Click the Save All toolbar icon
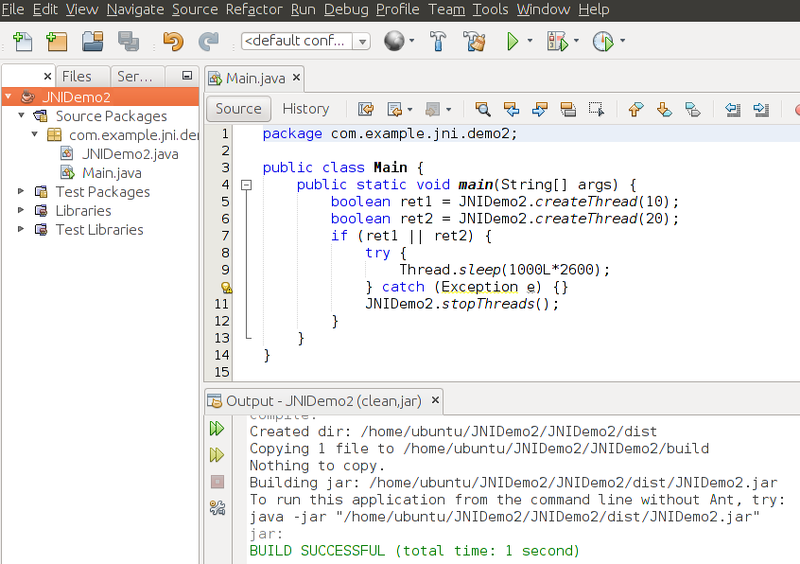800x564 pixels. [128, 41]
